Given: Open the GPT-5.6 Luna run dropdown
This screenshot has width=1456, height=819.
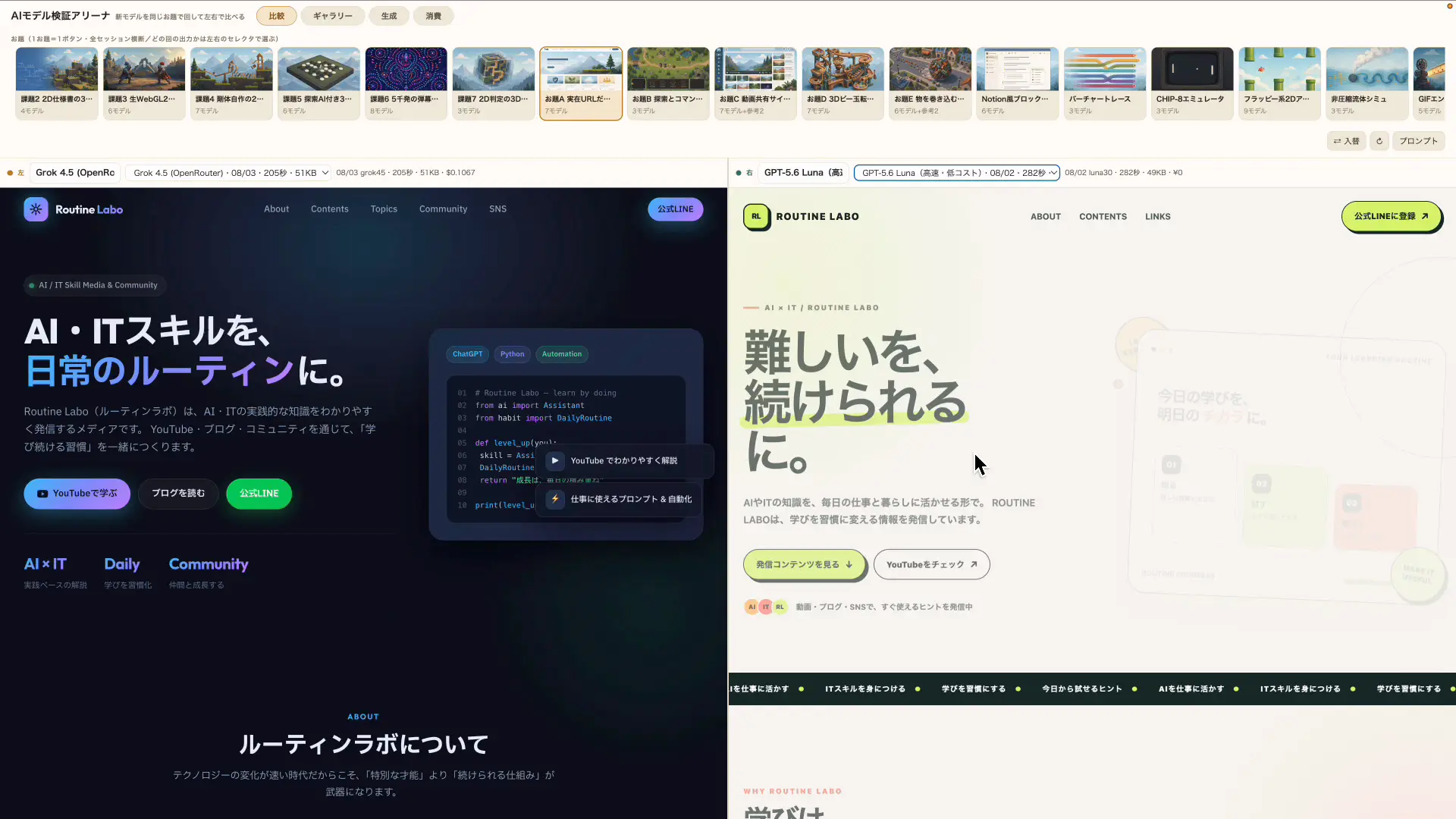Looking at the screenshot, I should 956,173.
